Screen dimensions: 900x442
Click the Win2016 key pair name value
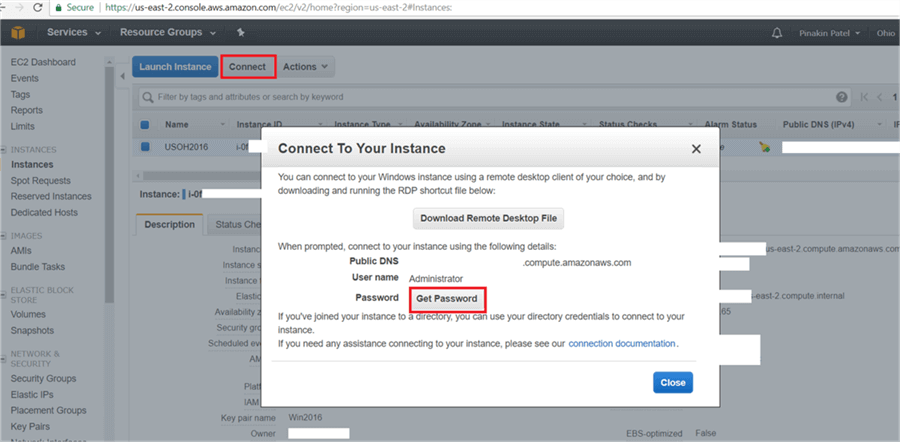click(x=305, y=417)
